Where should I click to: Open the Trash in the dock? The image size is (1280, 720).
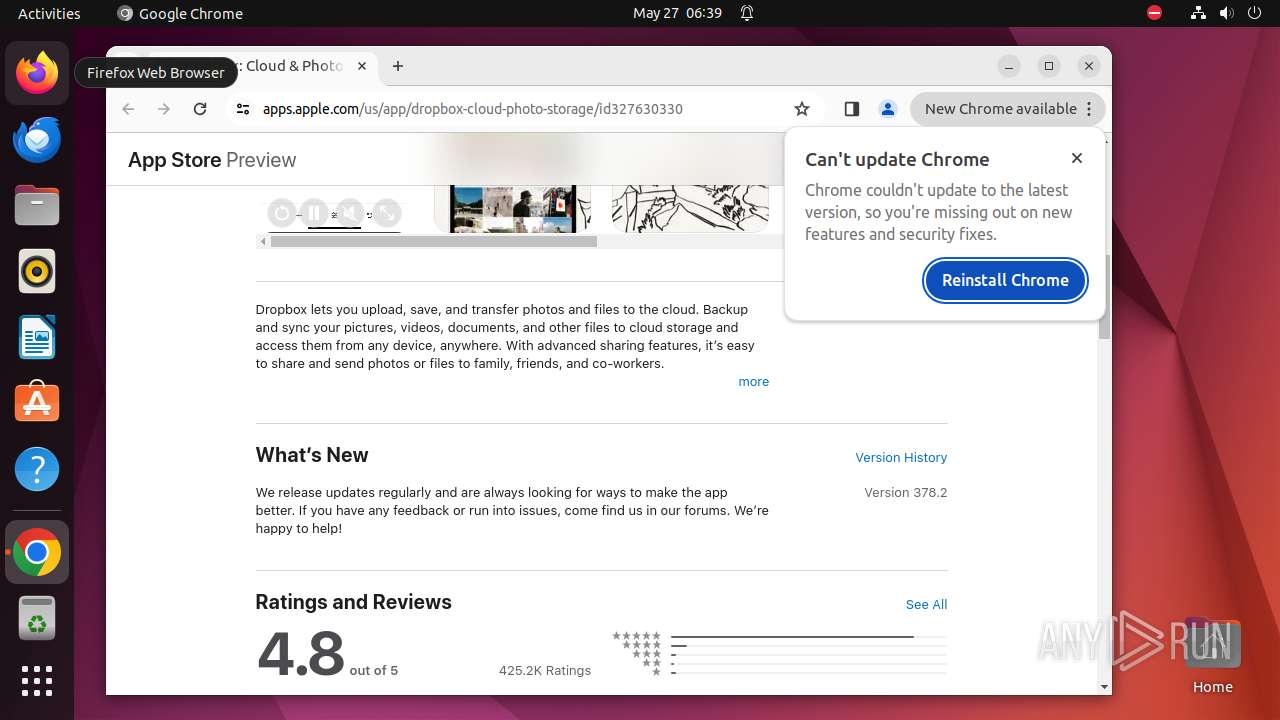[x=37, y=618]
